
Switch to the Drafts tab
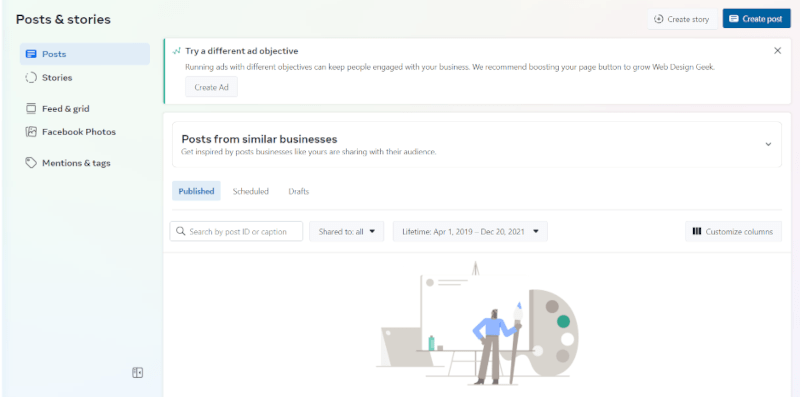point(299,191)
